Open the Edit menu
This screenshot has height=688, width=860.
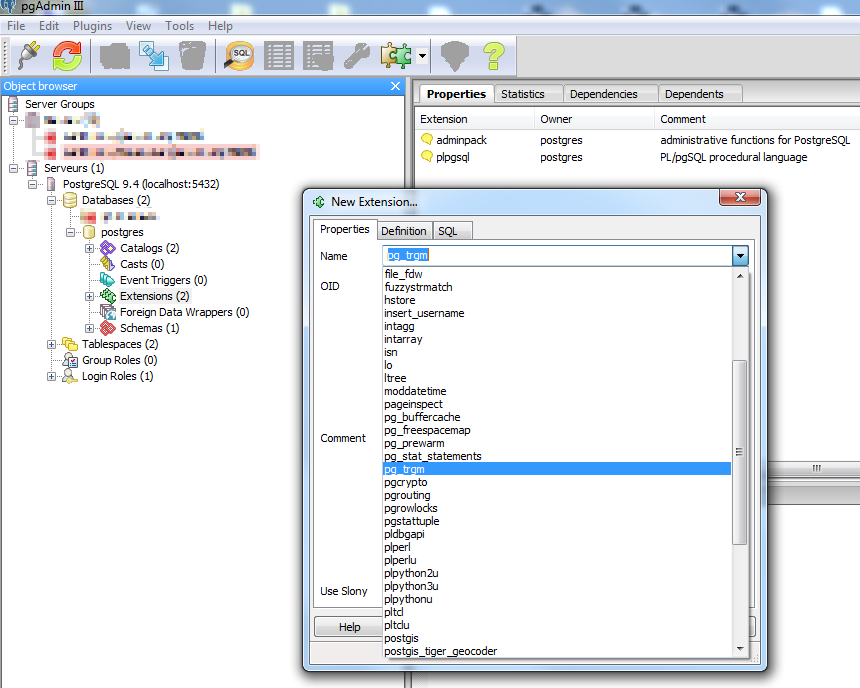click(49, 26)
